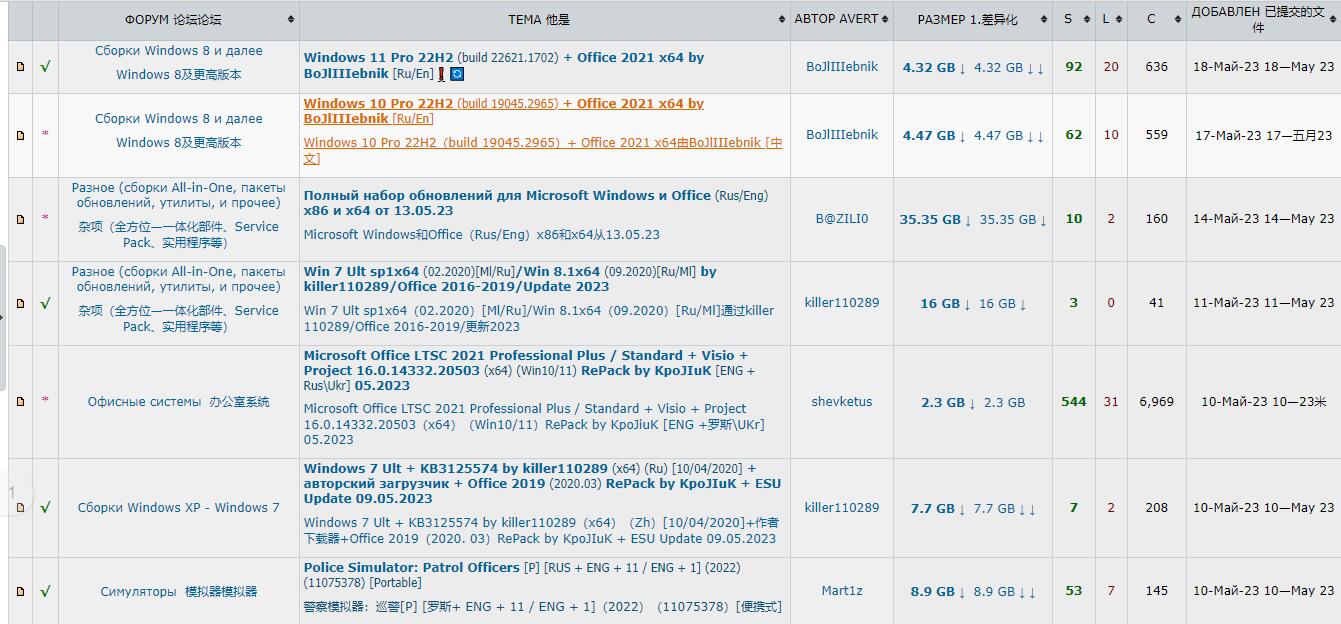The image size is (1341, 624).
Task: Click the thermometer icon after Windows 11 title
Action: (x=441, y=72)
